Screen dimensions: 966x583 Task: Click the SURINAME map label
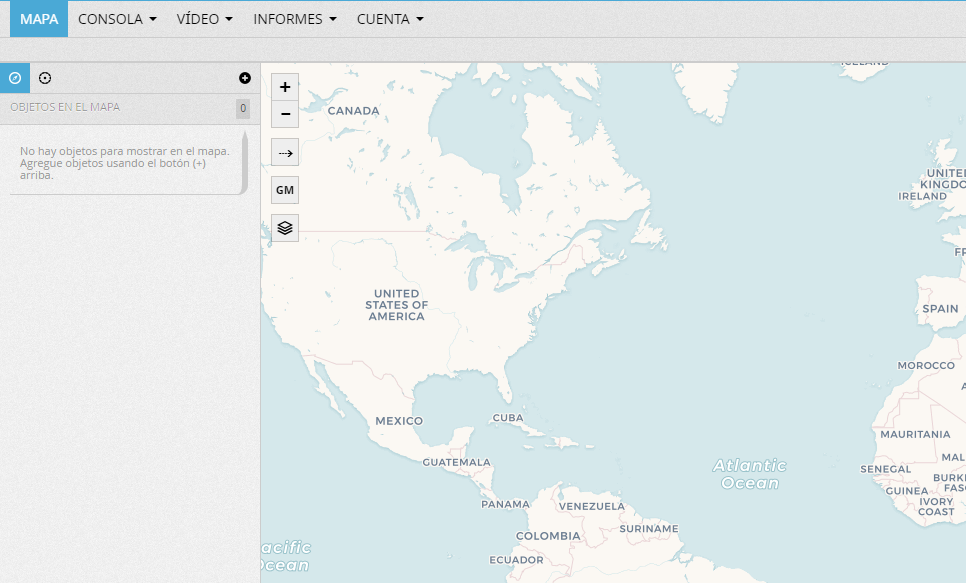pyautogui.click(x=649, y=529)
